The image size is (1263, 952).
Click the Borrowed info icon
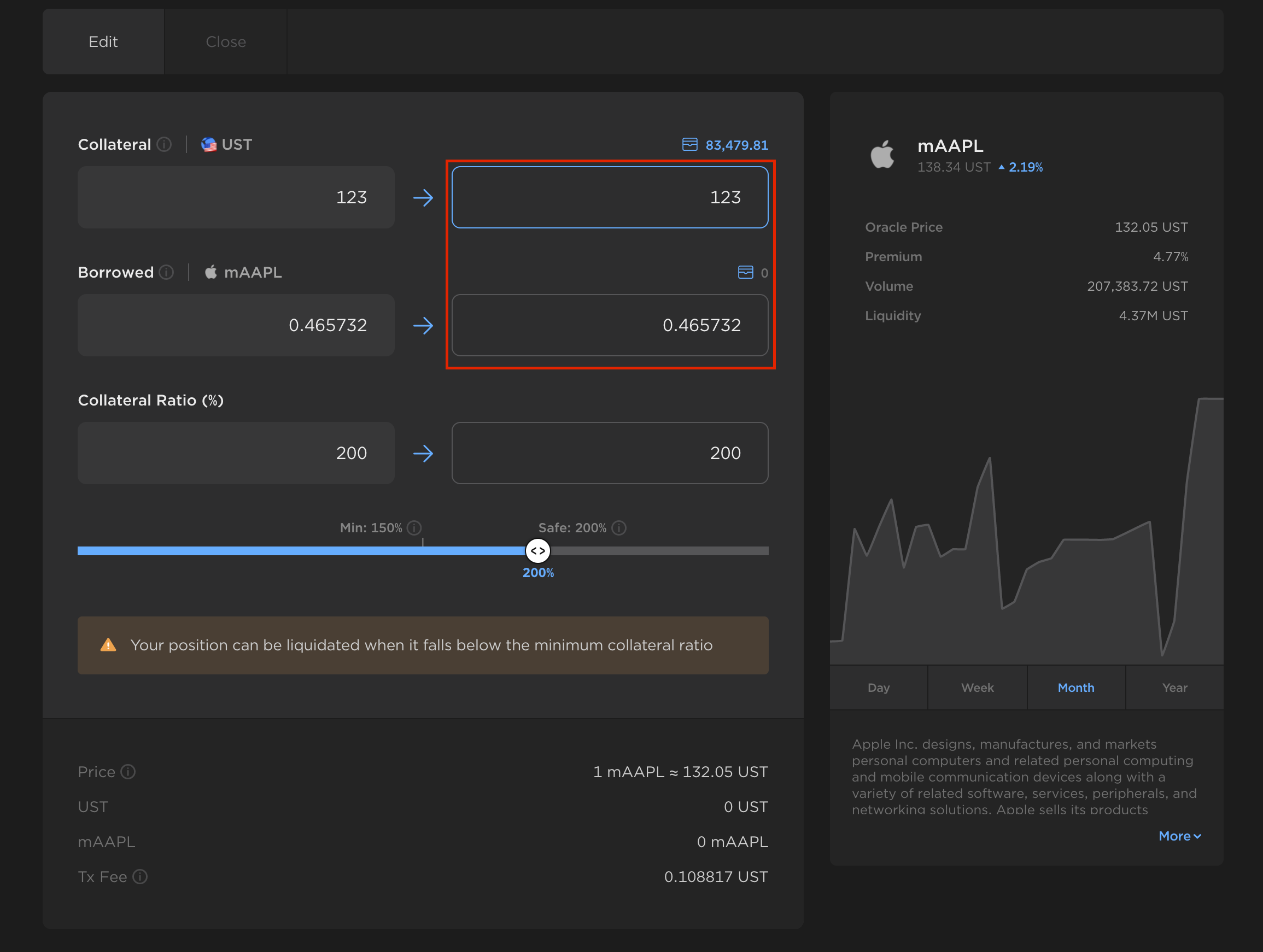(166, 272)
